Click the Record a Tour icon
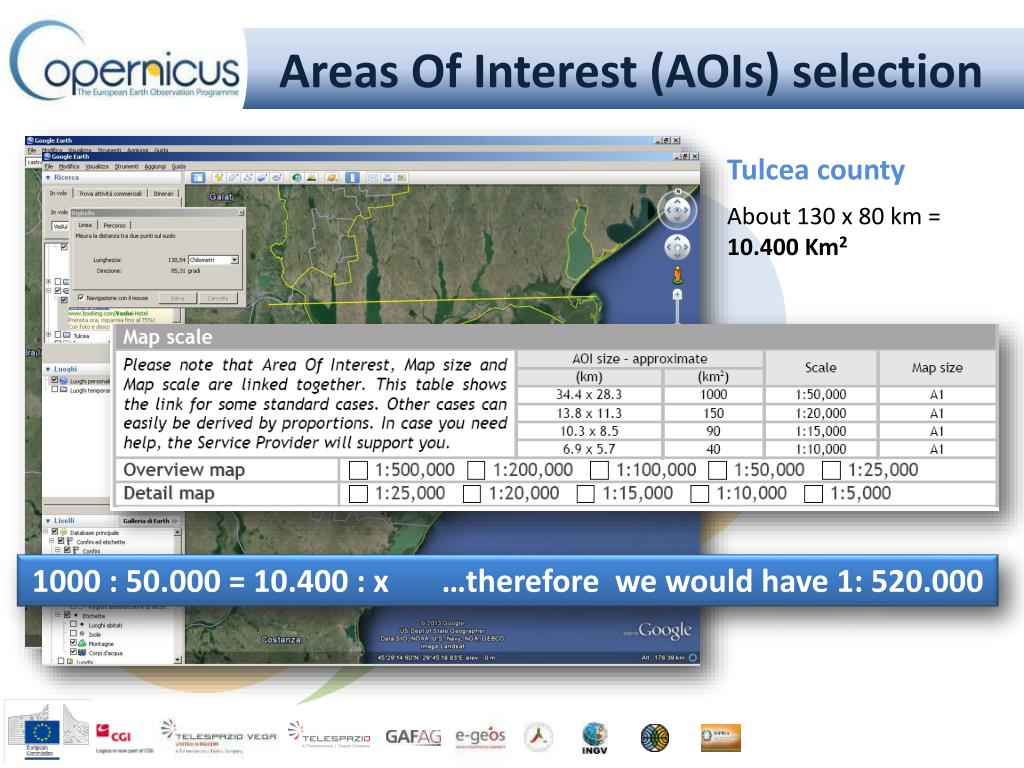The image size is (1024, 768). coord(276,178)
